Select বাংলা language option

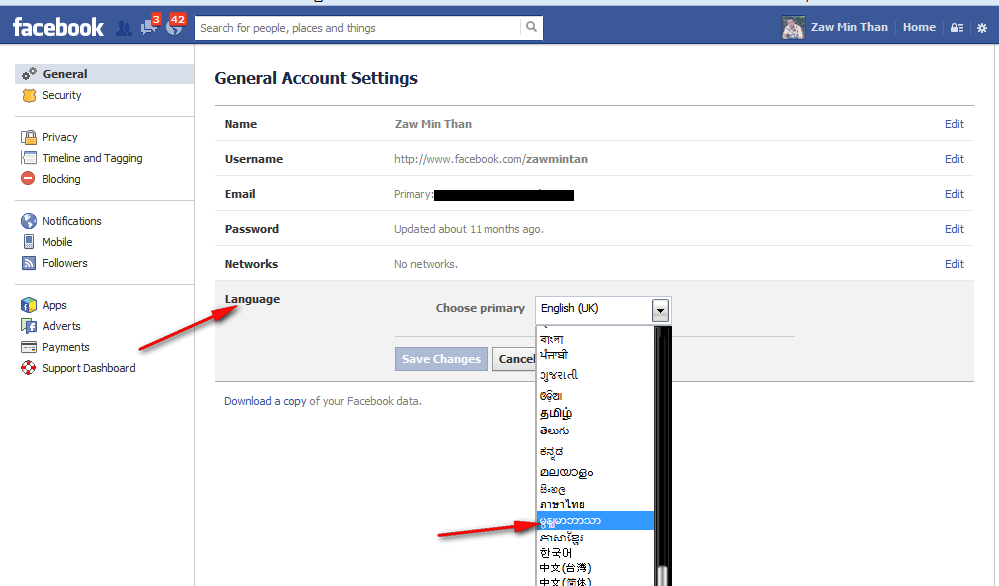552,339
